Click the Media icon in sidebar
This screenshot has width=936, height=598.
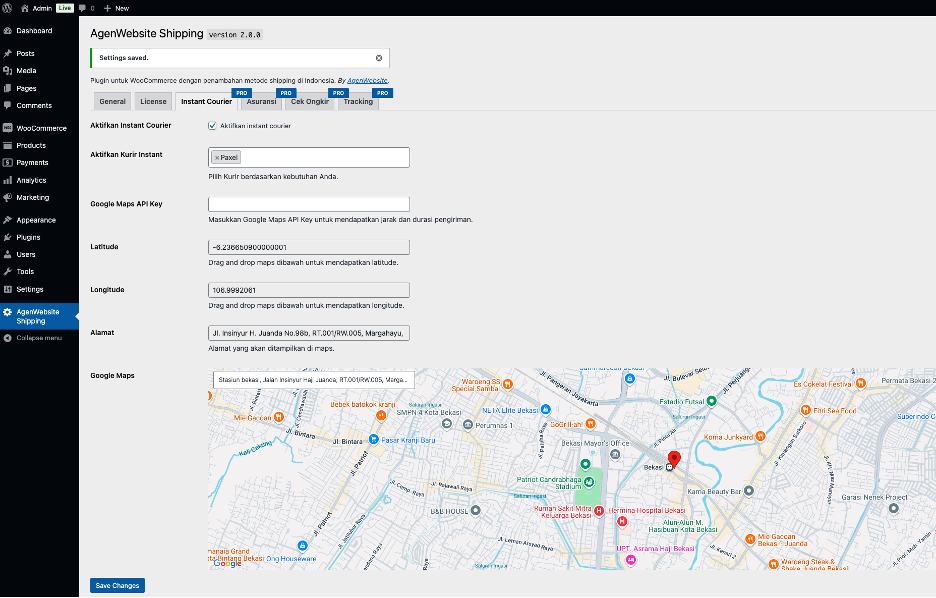[7, 70]
